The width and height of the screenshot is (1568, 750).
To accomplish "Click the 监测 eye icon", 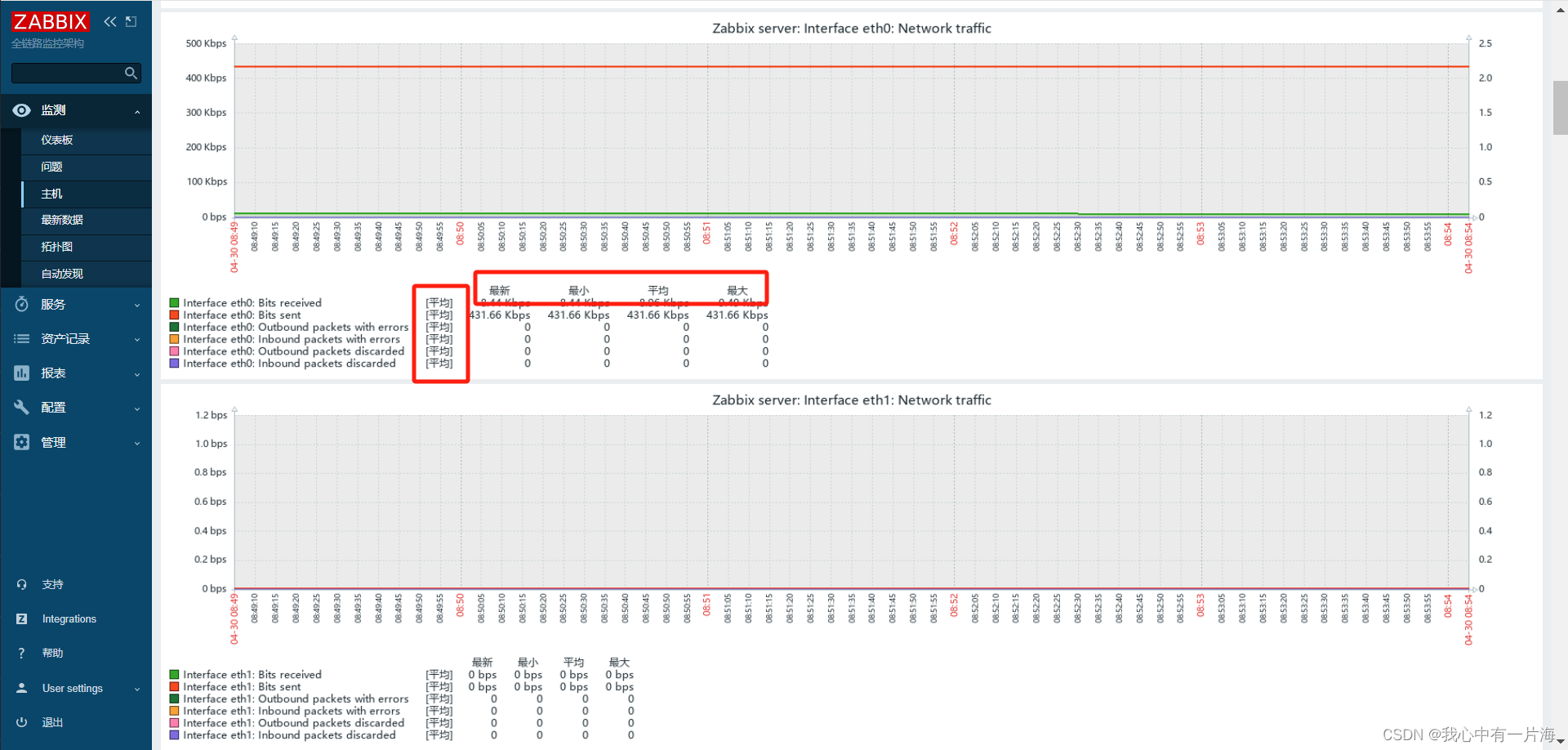I will tap(22, 110).
